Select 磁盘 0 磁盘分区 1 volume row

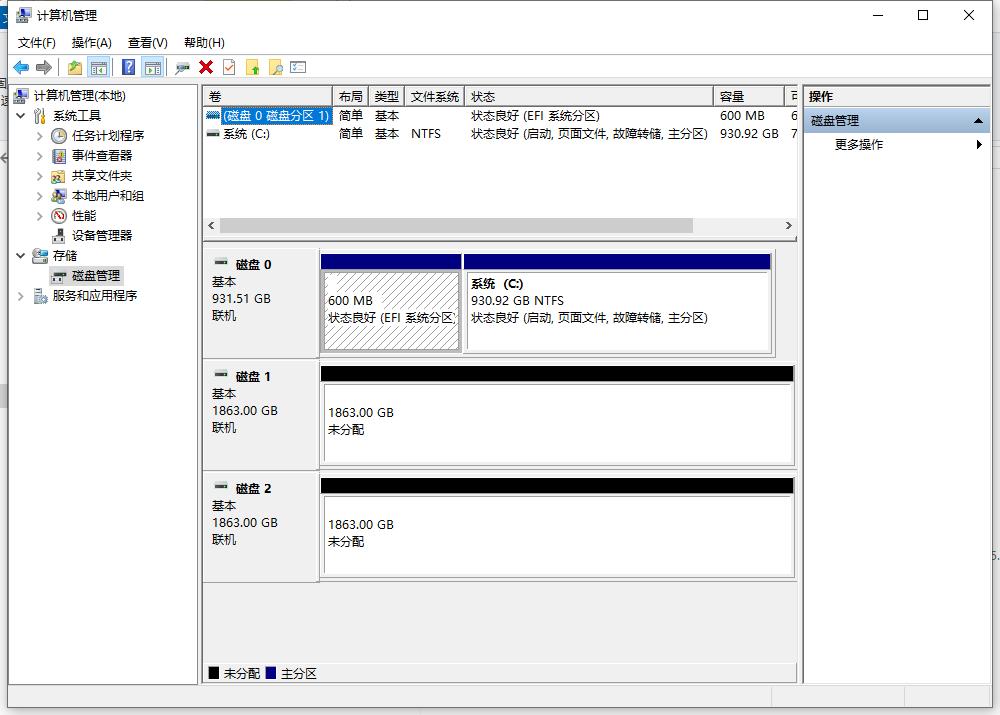pyautogui.click(x=501, y=115)
